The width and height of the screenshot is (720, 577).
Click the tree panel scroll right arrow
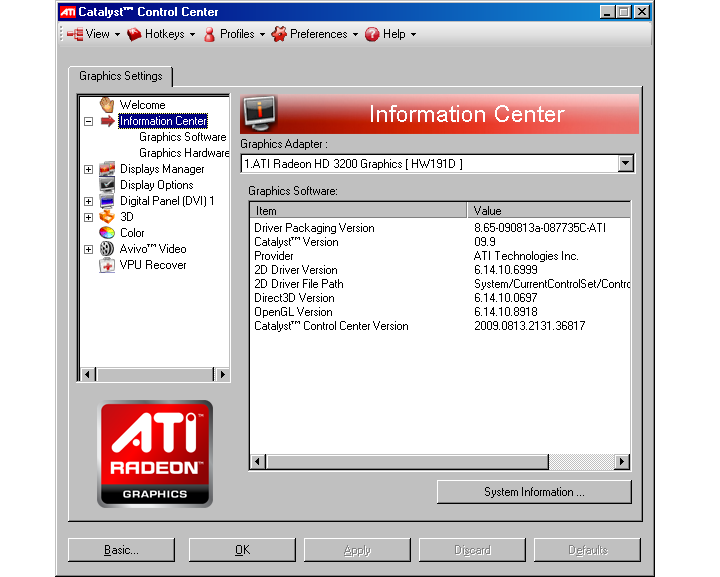coord(222,374)
